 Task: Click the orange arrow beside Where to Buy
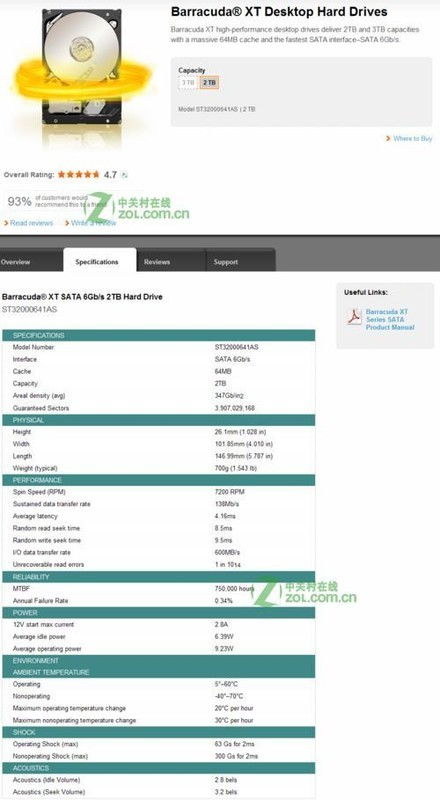[x=388, y=138]
